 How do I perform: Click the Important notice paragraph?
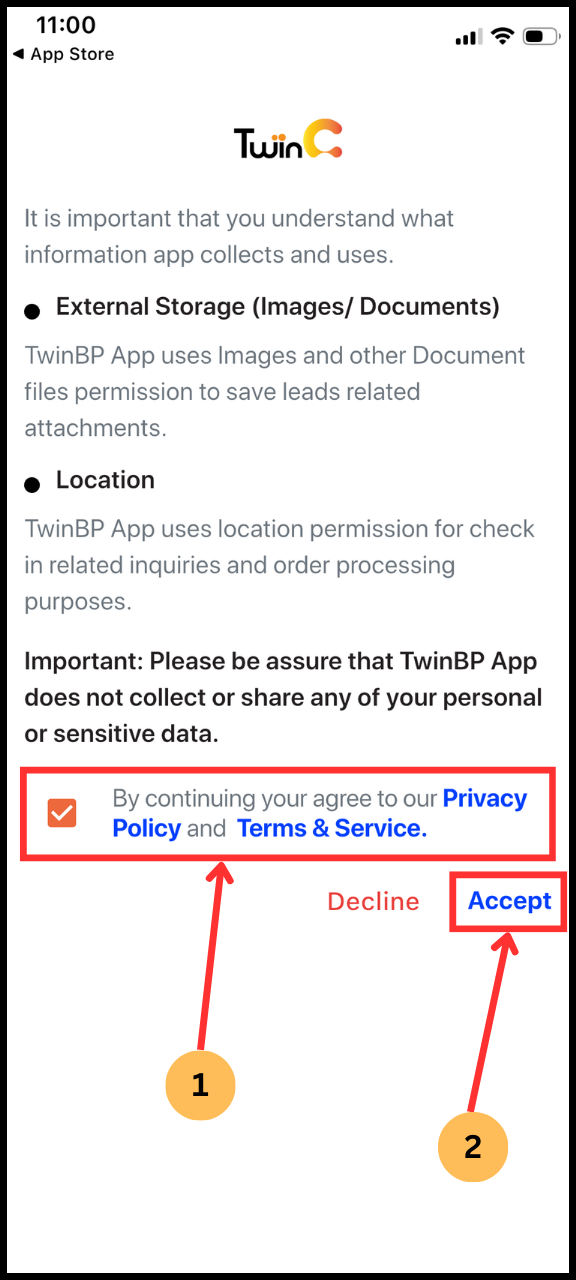click(283, 698)
